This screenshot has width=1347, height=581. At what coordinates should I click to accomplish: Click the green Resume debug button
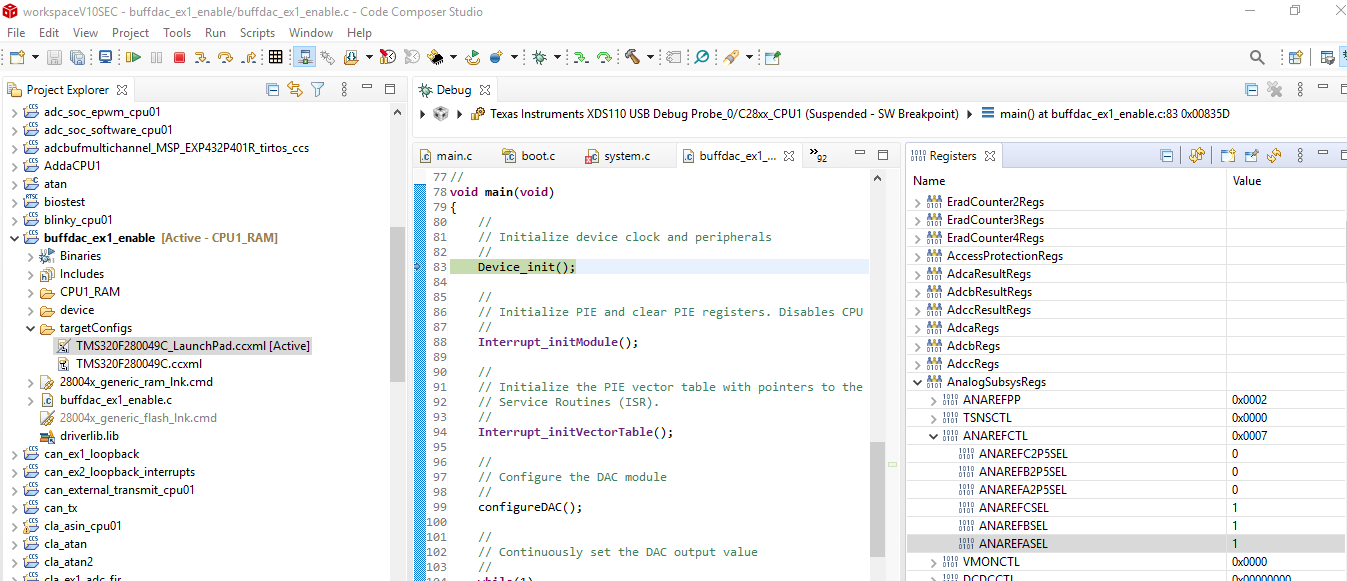point(132,58)
